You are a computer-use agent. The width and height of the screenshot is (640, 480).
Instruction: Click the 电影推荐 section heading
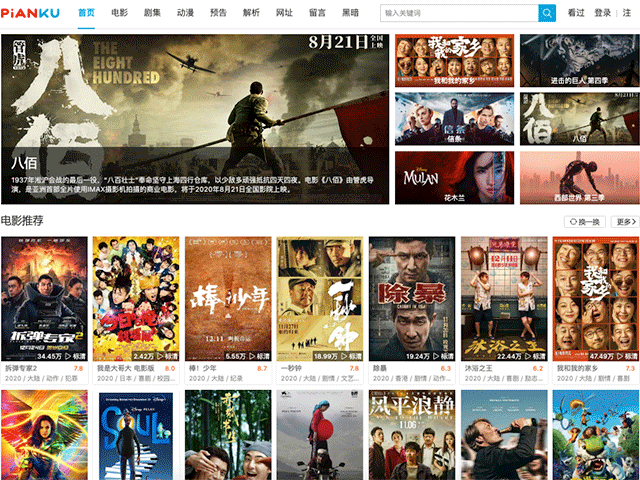pos(22,221)
